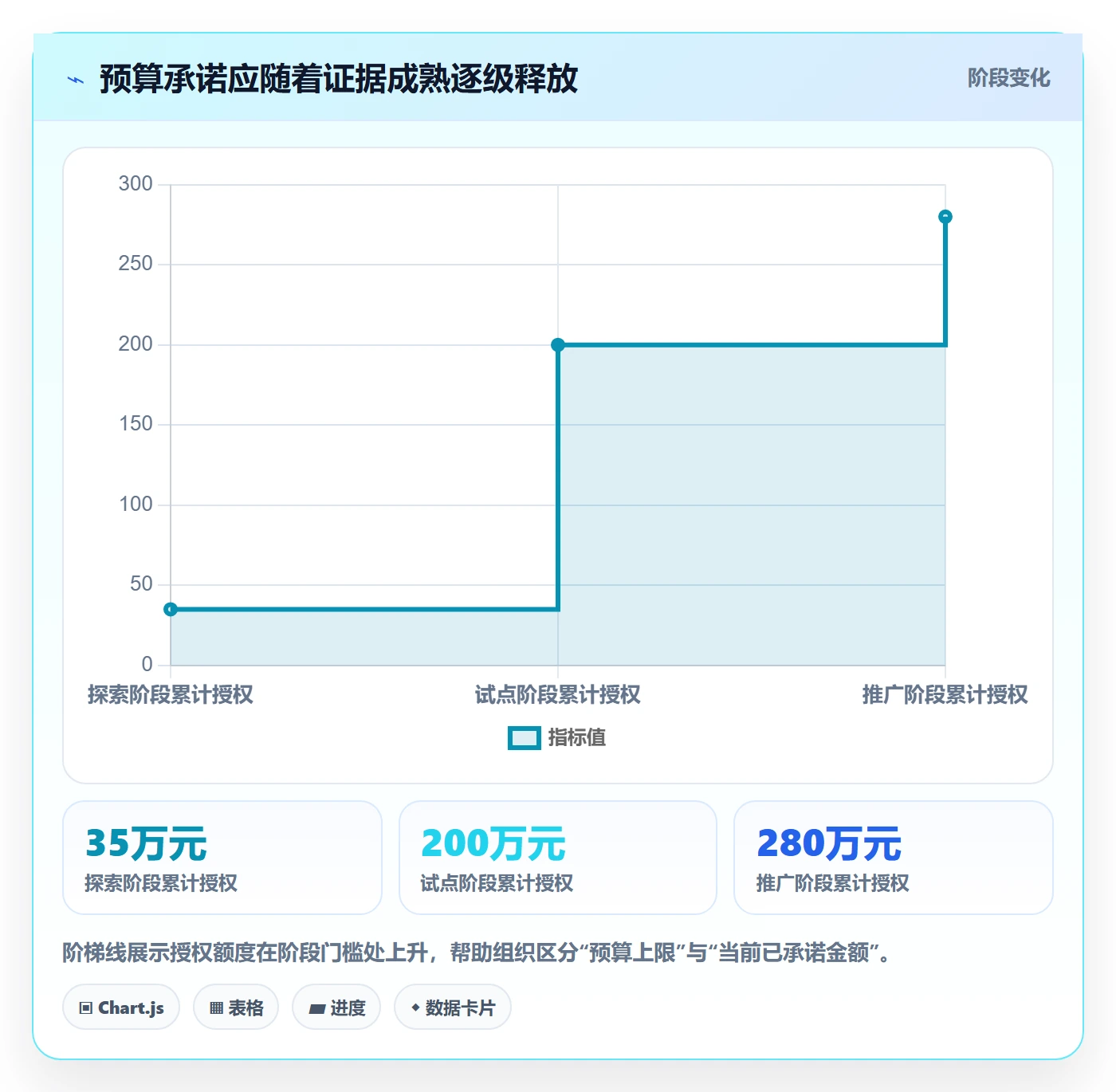The height and width of the screenshot is (1092, 1116).
Task: Click the 推广阶段累计授权 x-axis label
Action: (x=945, y=695)
